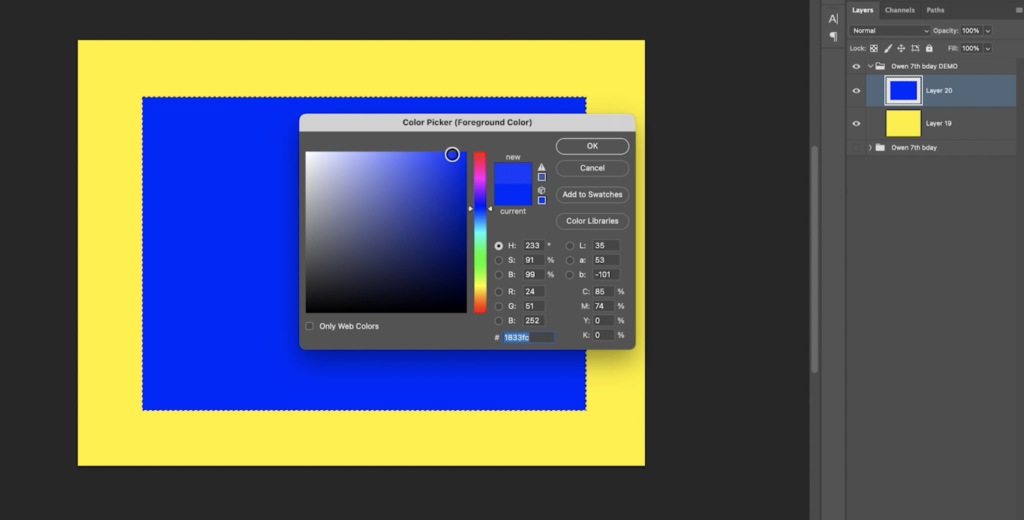Hide Layer 19 with eye icon

coord(856,123)
